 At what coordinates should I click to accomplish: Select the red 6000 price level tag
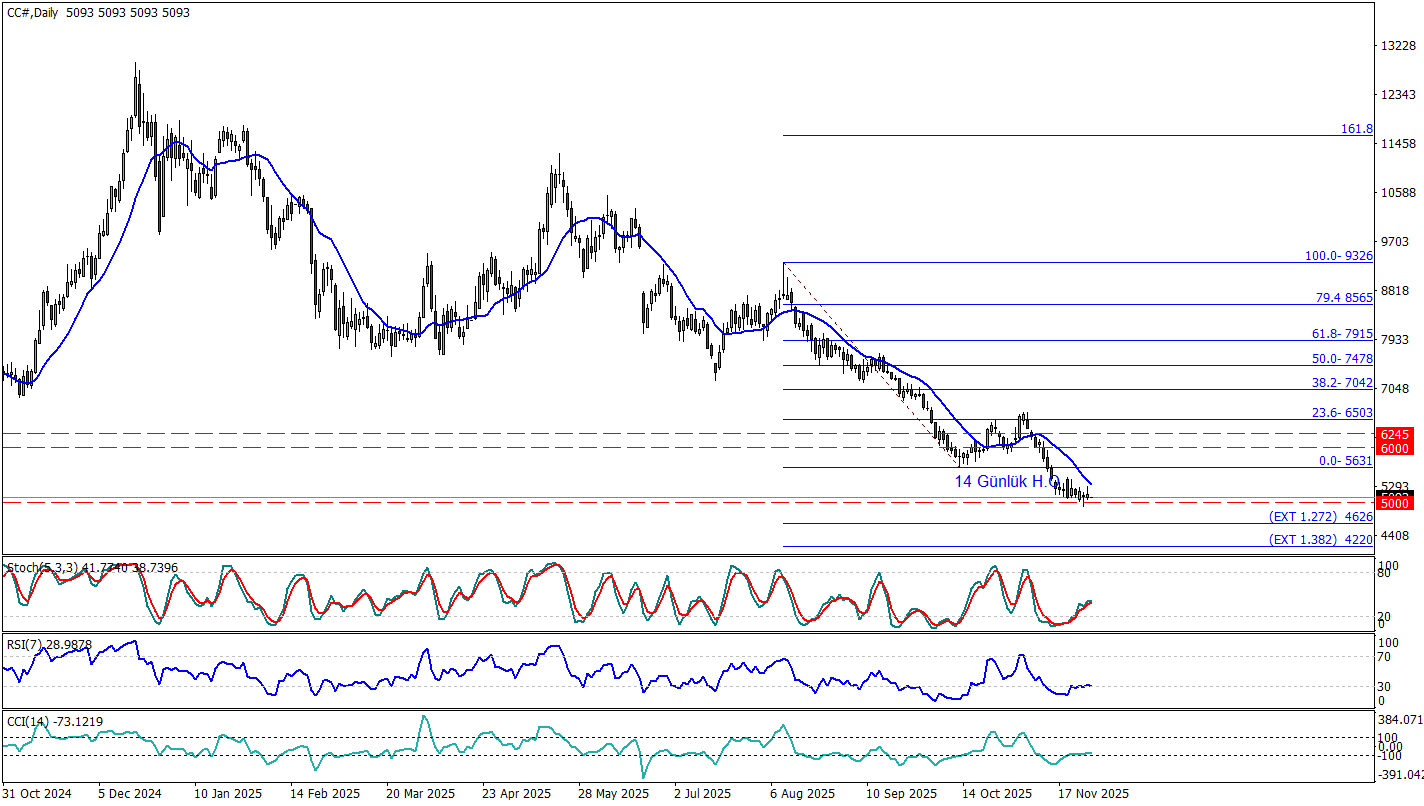tap(1395, 449)
